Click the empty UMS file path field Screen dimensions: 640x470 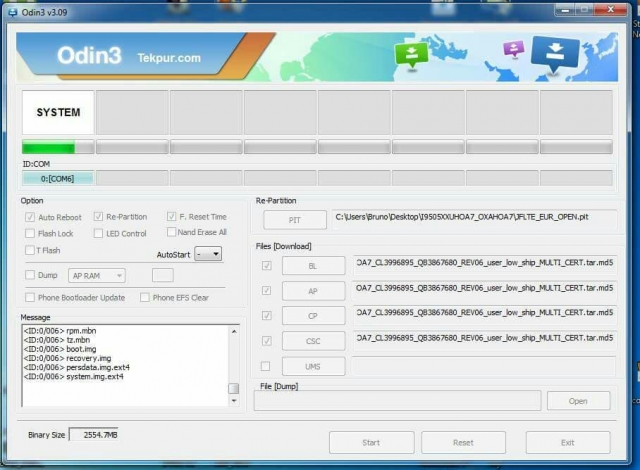(484, 366)
